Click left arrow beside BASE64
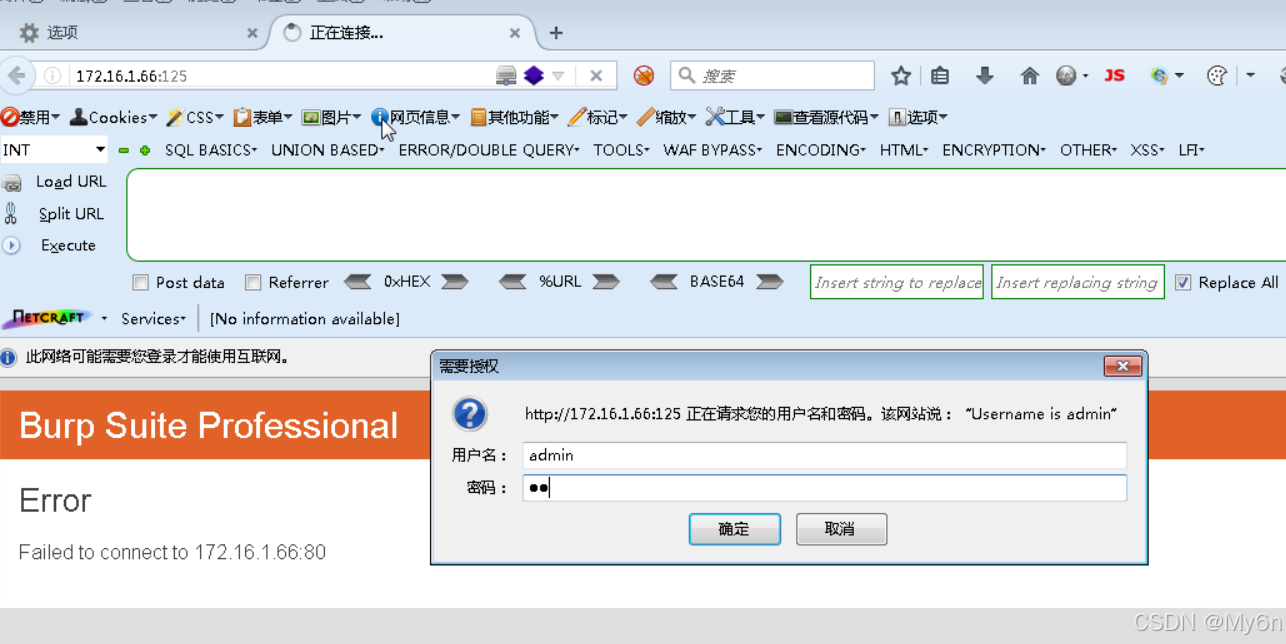Viewport: 1286px width, 644px height. [x=664, y=283]
